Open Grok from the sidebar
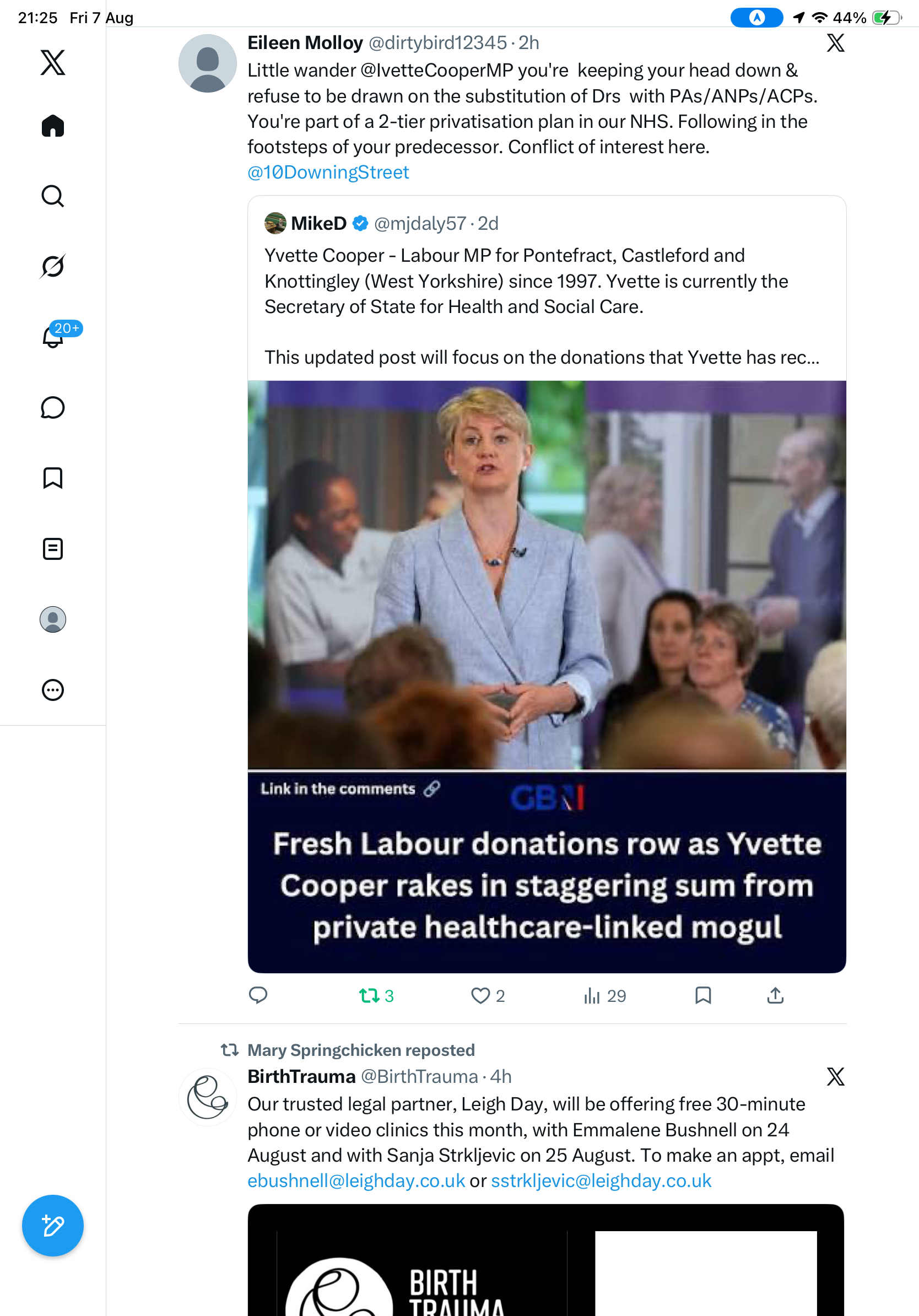Image resolution: width=919 pixels, height=1316 pixels. tap(53, 266)
